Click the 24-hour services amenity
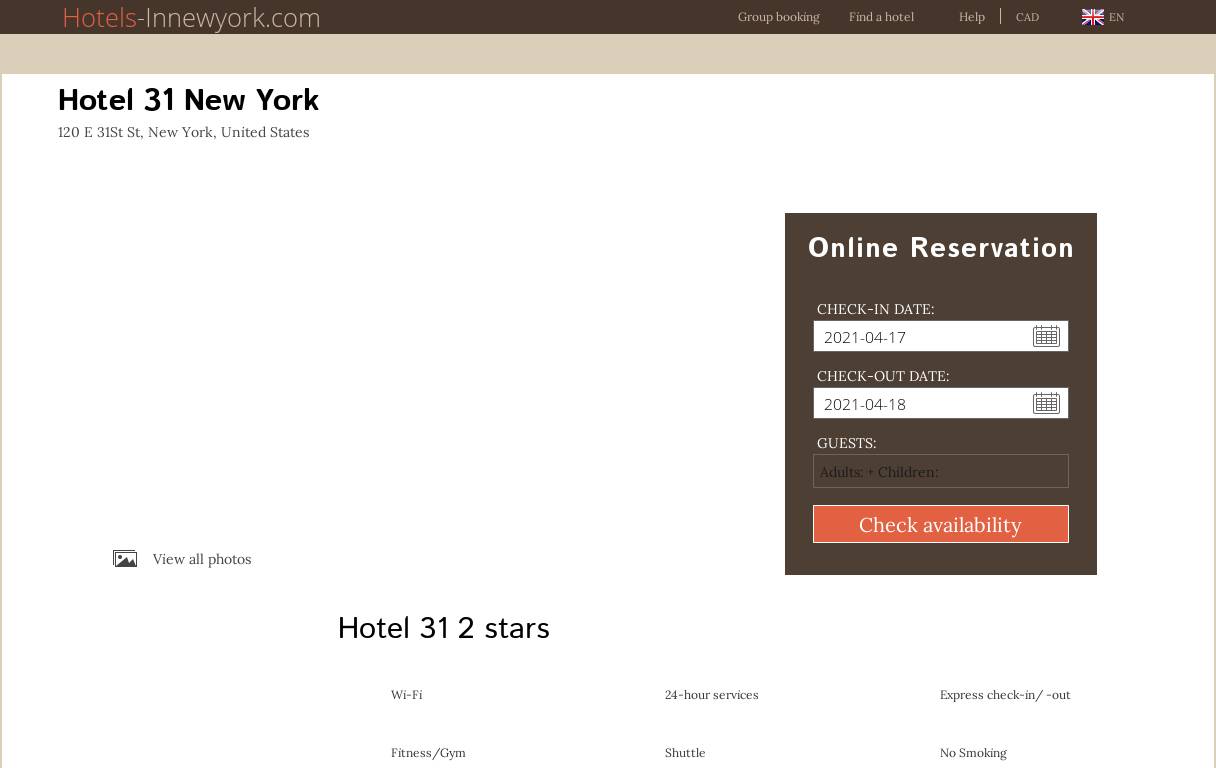The width and height of the screenshot is (1216, 768). coord(711,695)
